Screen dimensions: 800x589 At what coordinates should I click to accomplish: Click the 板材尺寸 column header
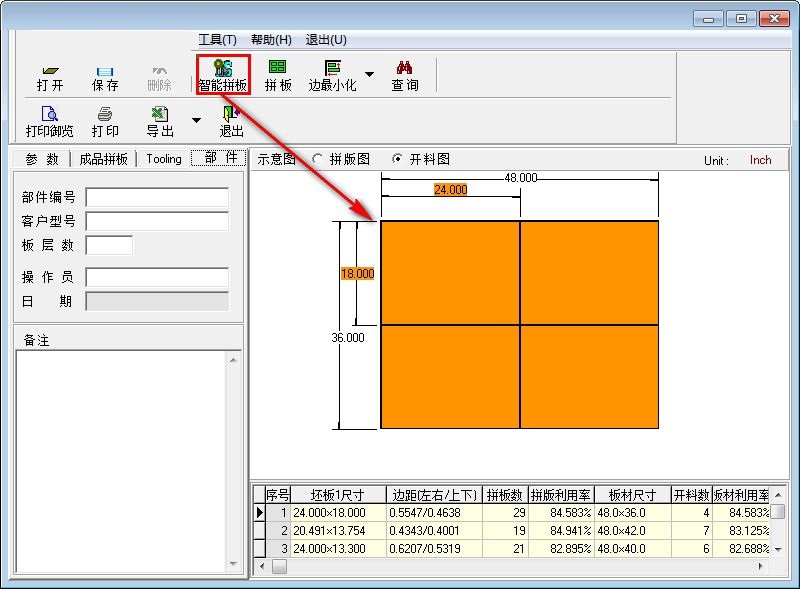pyautogui.click(x=633, y=495)
